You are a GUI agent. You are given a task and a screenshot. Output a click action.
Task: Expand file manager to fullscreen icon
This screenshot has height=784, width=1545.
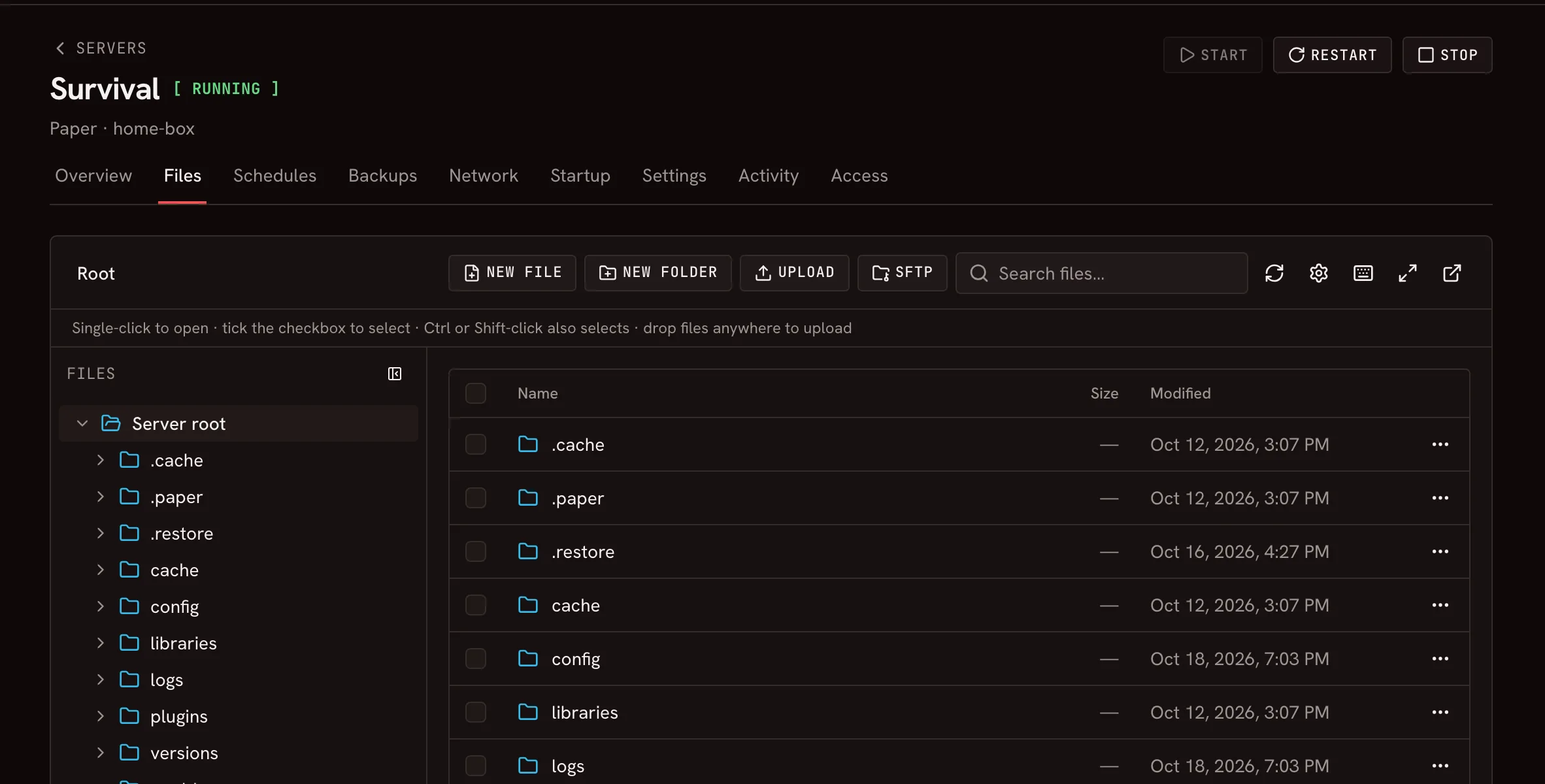coord(1408,273)
